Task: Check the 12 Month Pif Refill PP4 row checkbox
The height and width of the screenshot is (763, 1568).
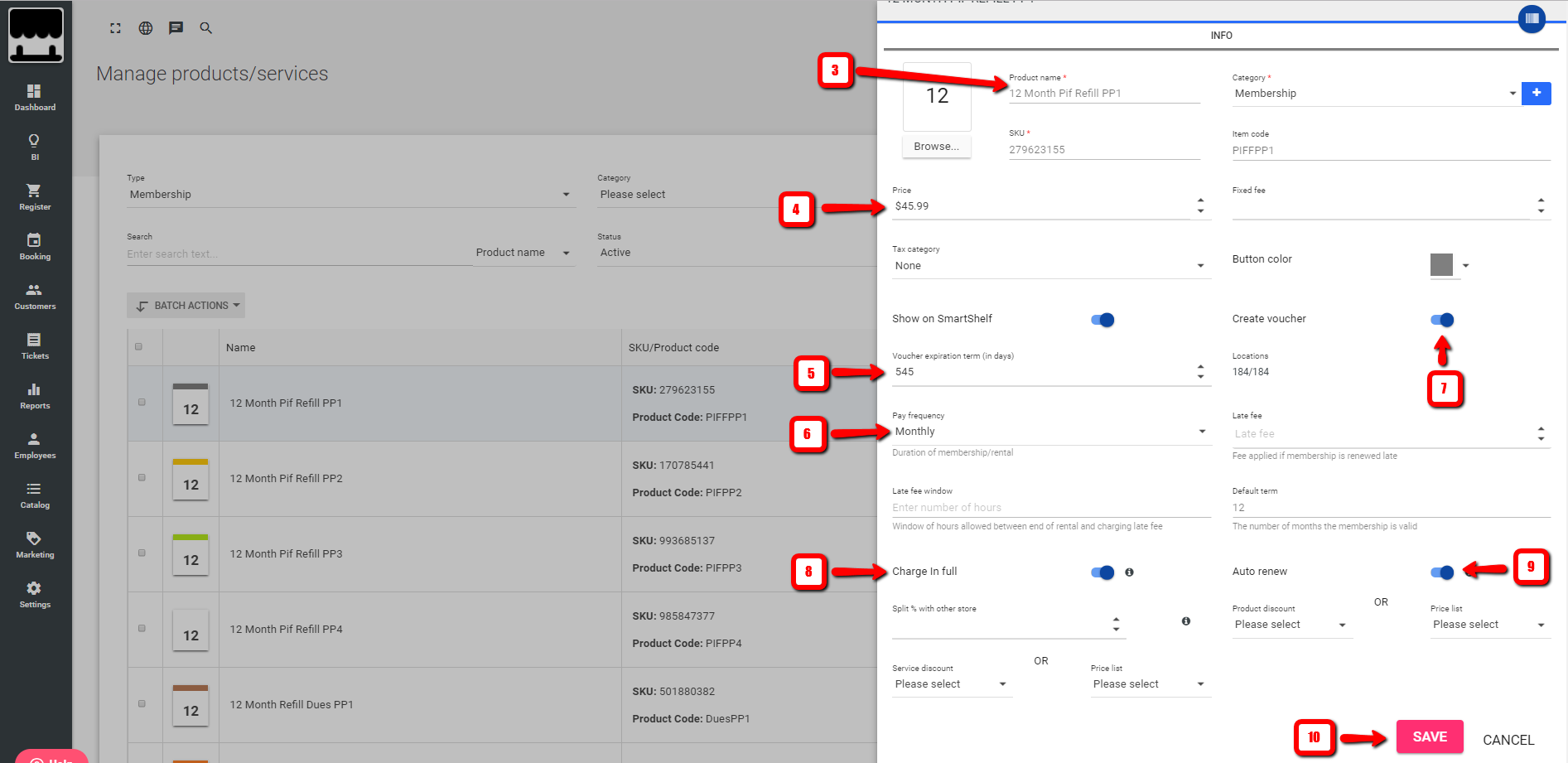Action: (x=142, y=629)
